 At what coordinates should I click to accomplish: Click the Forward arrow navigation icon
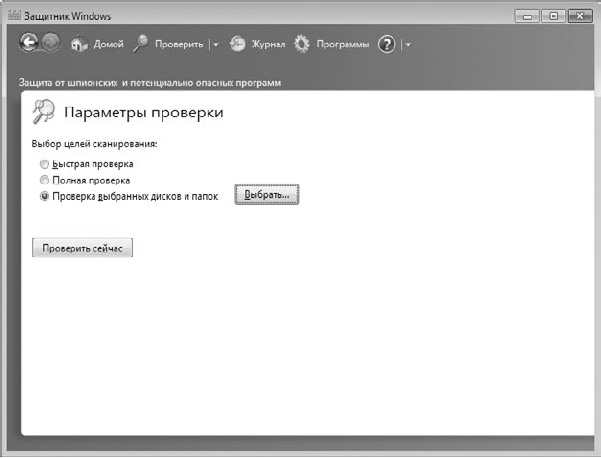point(51,43)
